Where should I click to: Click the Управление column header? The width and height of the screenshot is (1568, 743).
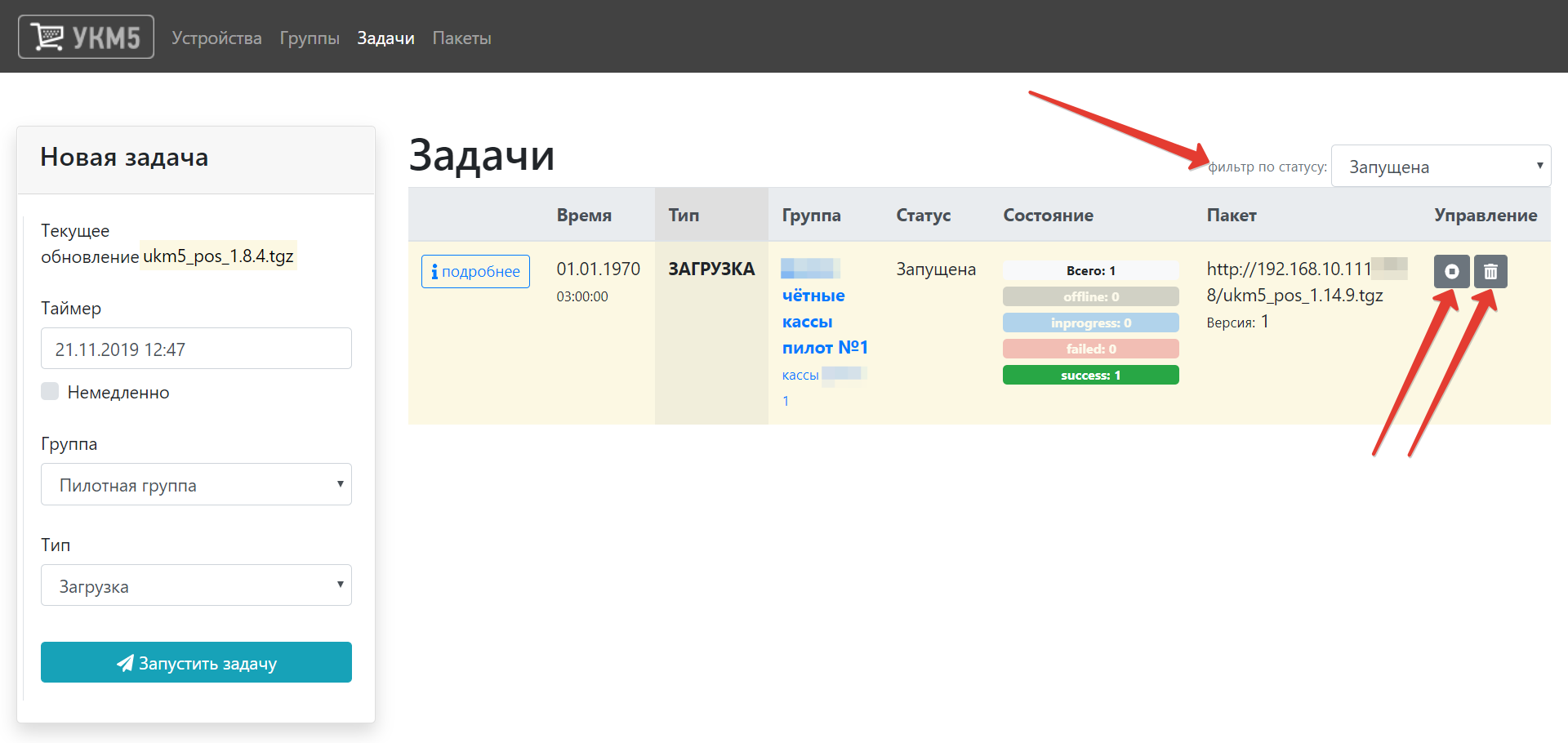1486,215
